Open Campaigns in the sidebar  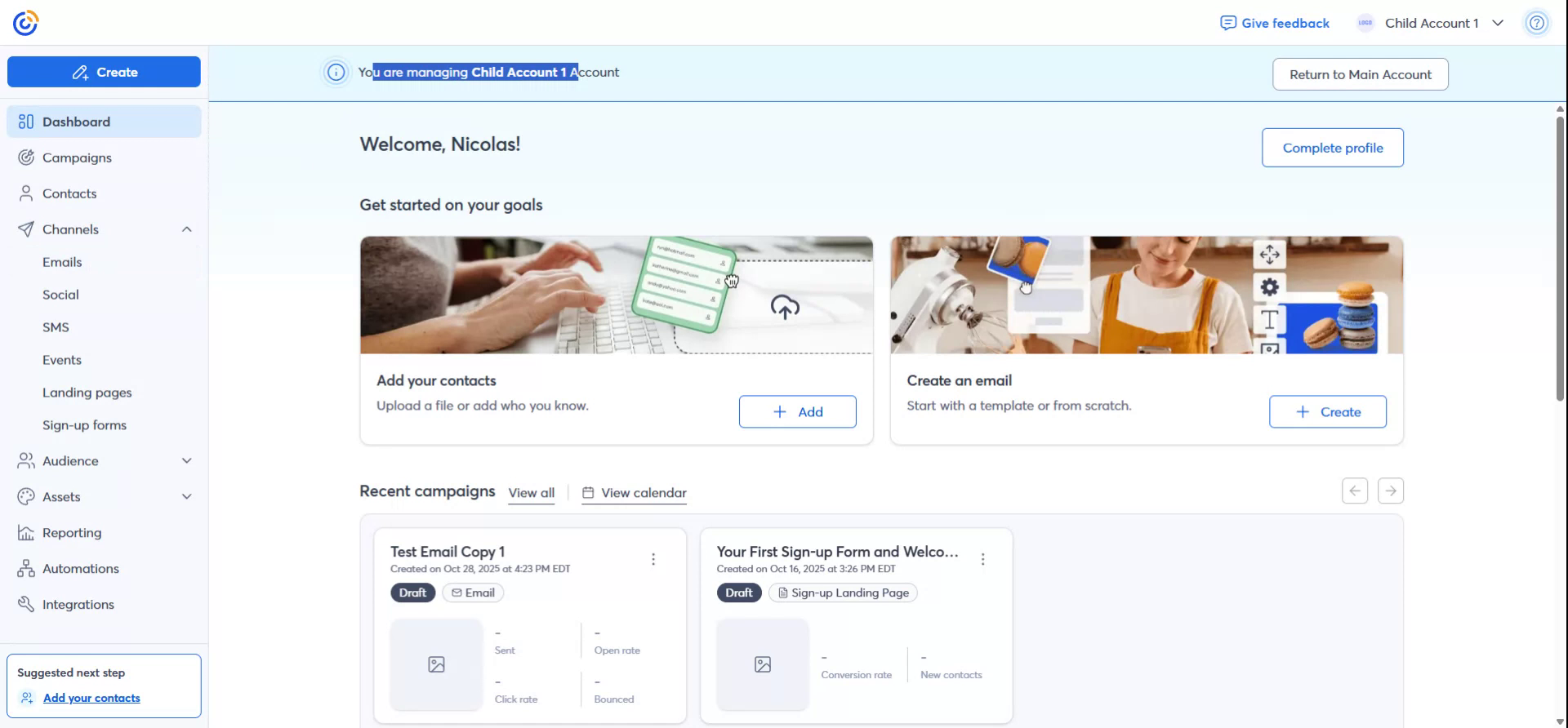pyautogui.click(x=77, y=158)
